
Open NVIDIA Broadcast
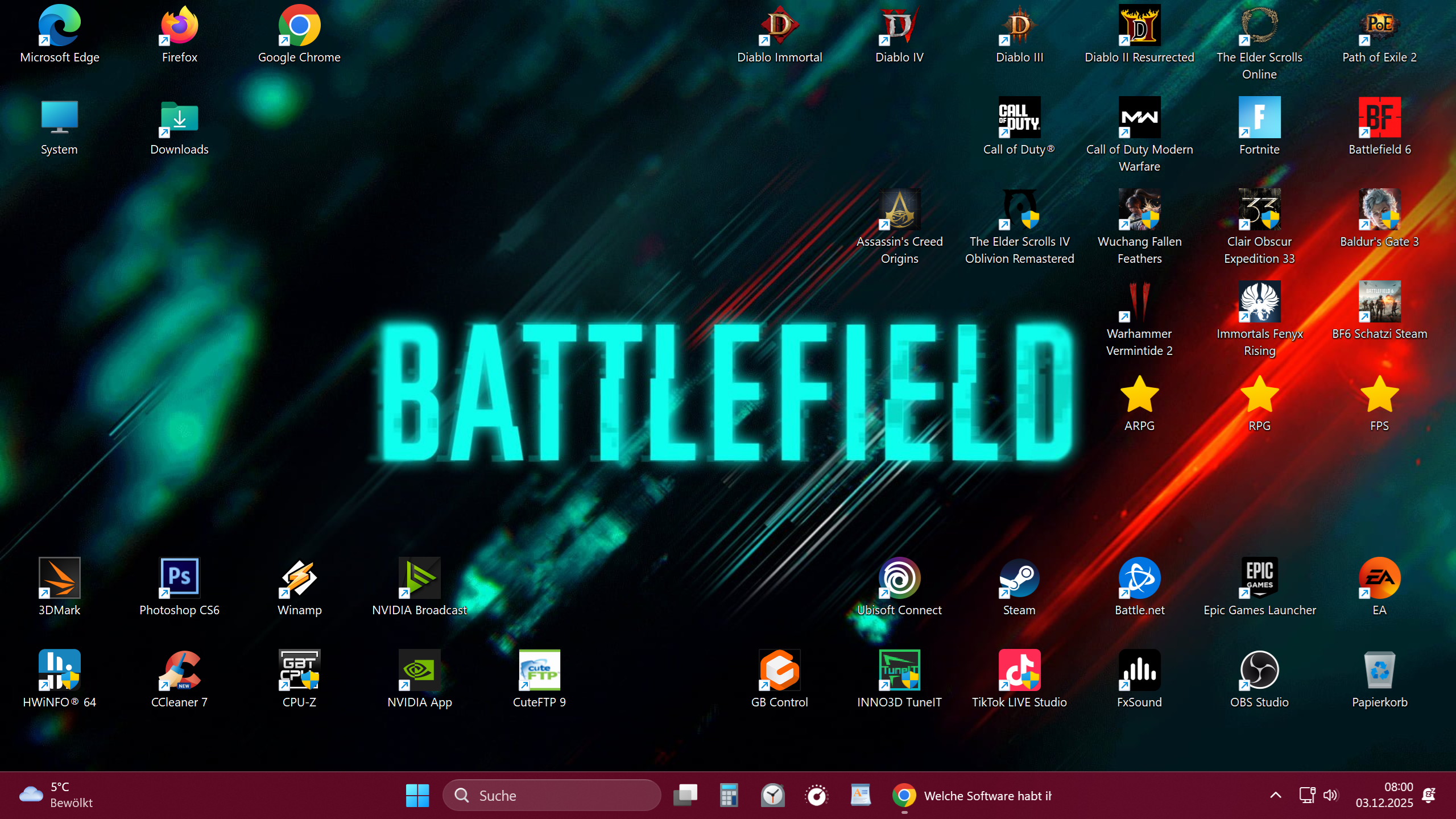point(420,578)
